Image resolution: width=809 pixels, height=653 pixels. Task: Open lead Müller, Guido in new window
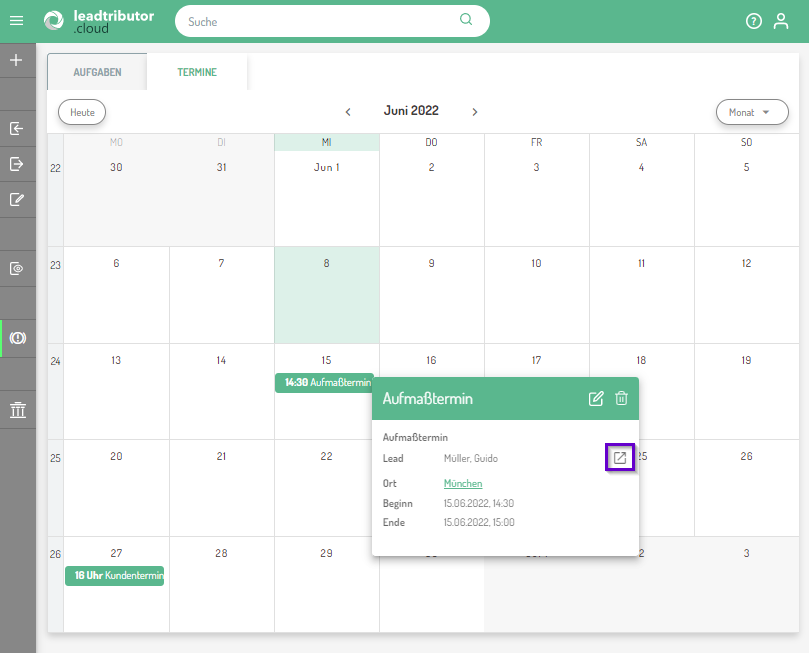[620, 458]
